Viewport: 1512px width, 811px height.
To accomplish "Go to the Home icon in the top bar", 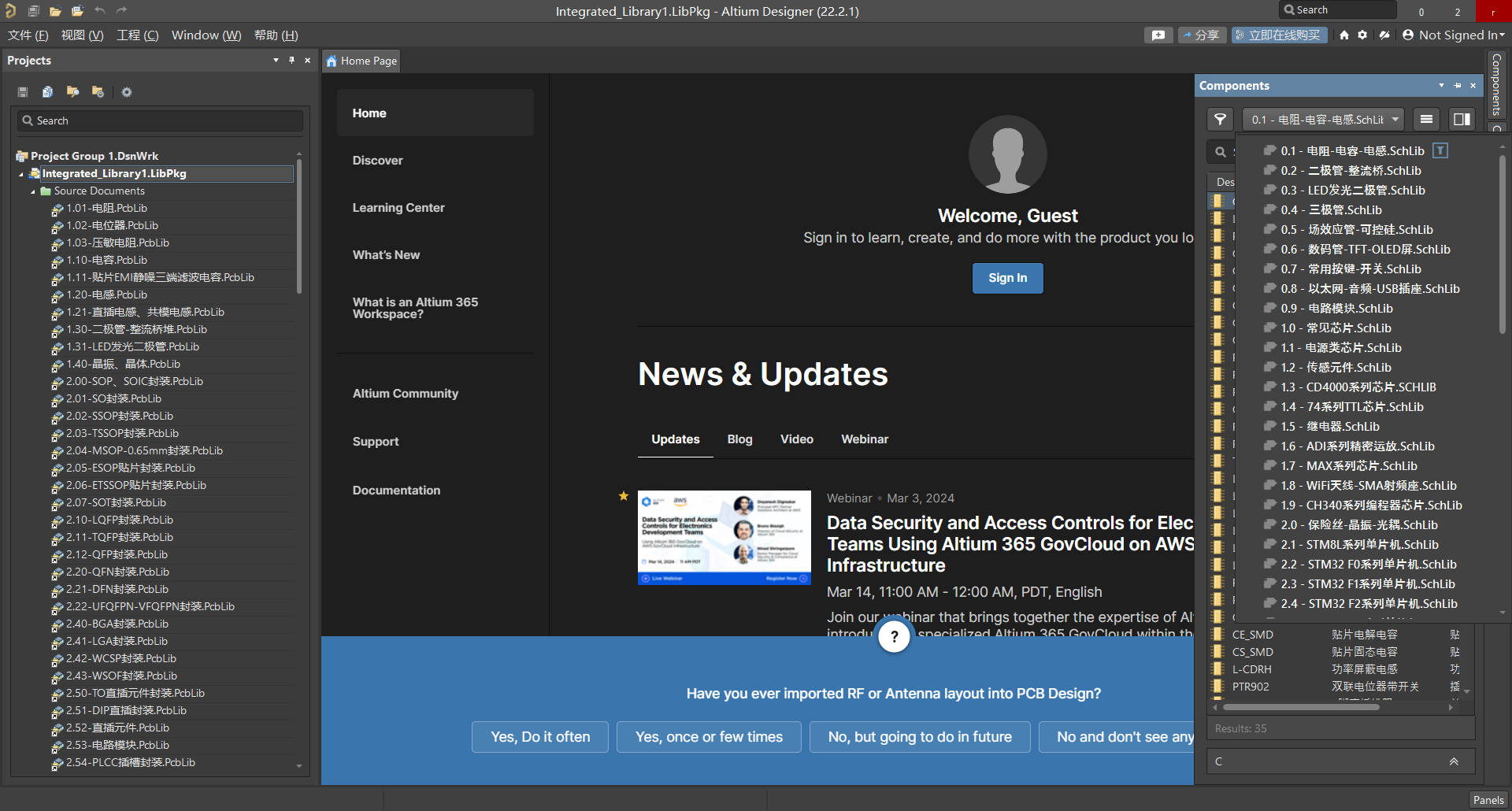I will (x=1344, y=35).
